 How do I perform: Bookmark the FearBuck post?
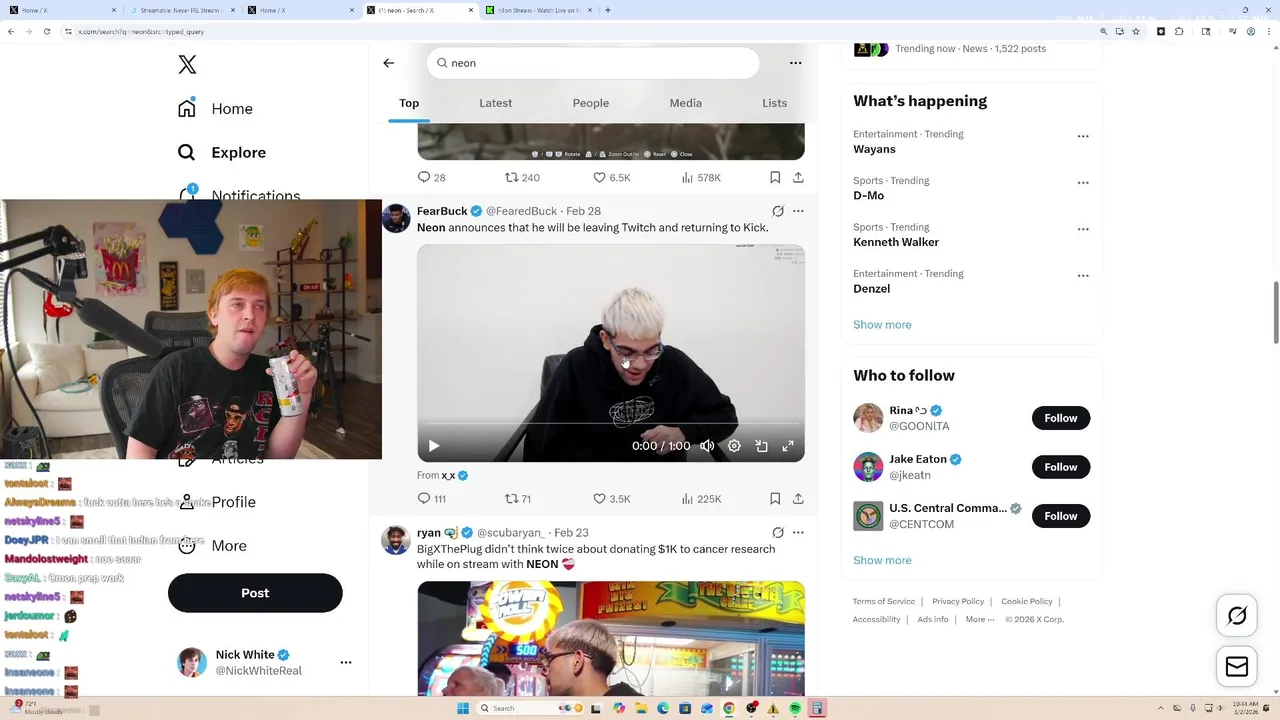(x=775, y=498)
